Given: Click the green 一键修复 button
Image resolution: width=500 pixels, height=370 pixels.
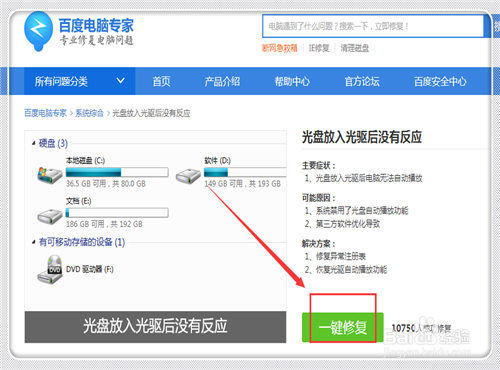Looking at the screenshot, I should pyautogui.click(x=343, y=327).
